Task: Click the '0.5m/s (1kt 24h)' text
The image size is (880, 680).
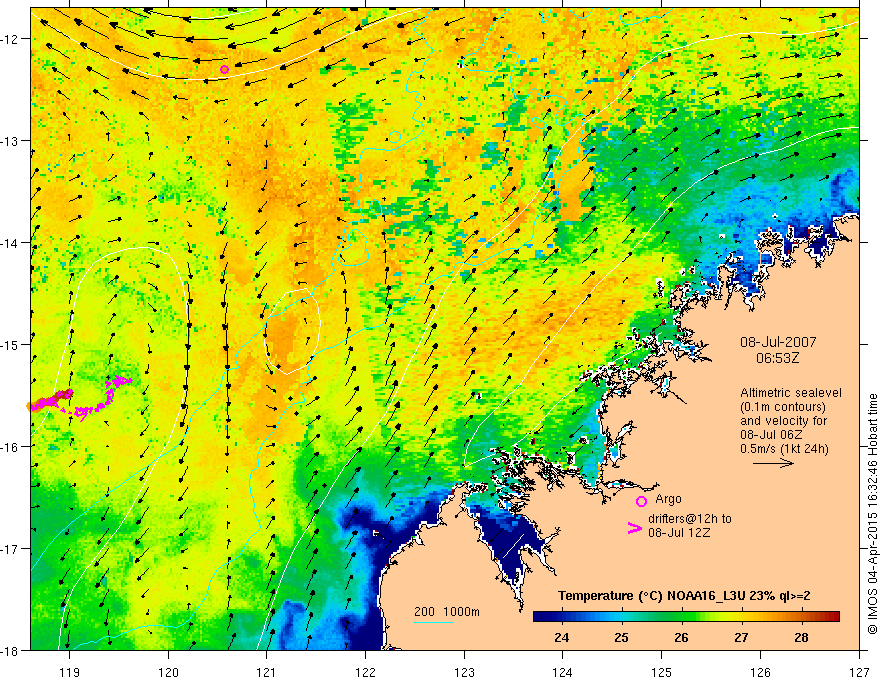Action: (x=784, y=449)
